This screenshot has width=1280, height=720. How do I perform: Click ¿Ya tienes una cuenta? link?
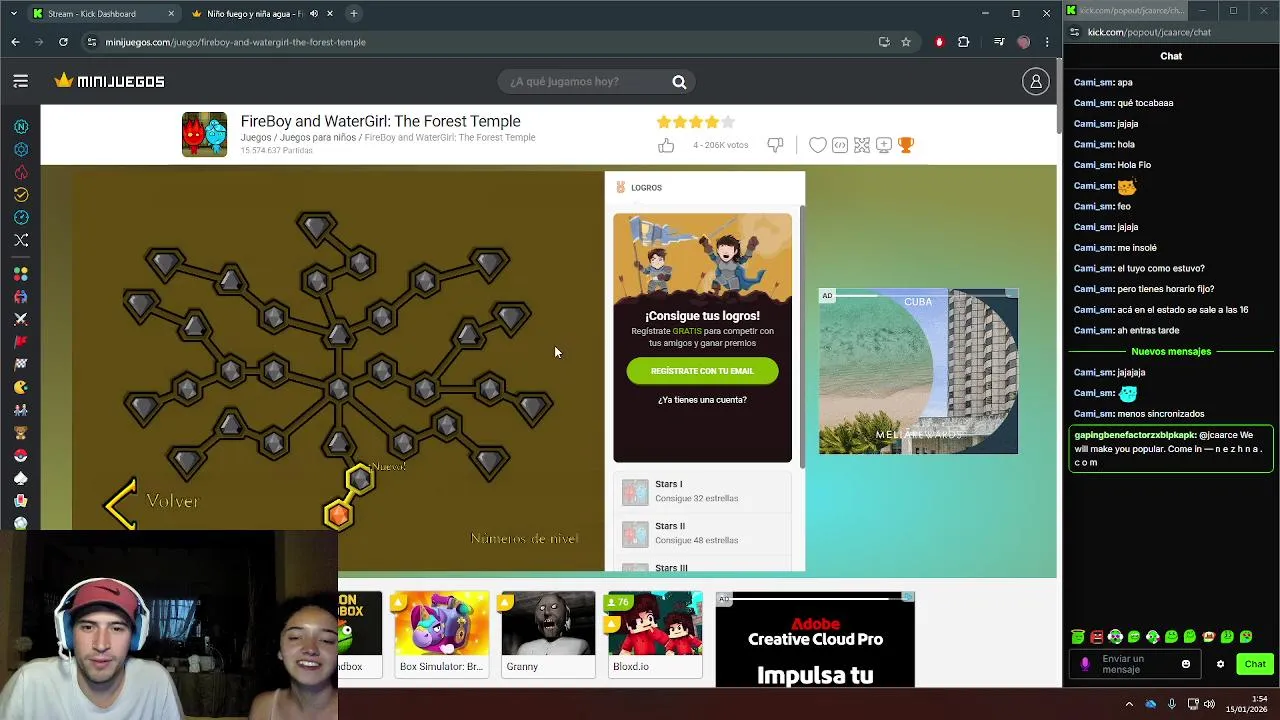click(x=702, y=400)
